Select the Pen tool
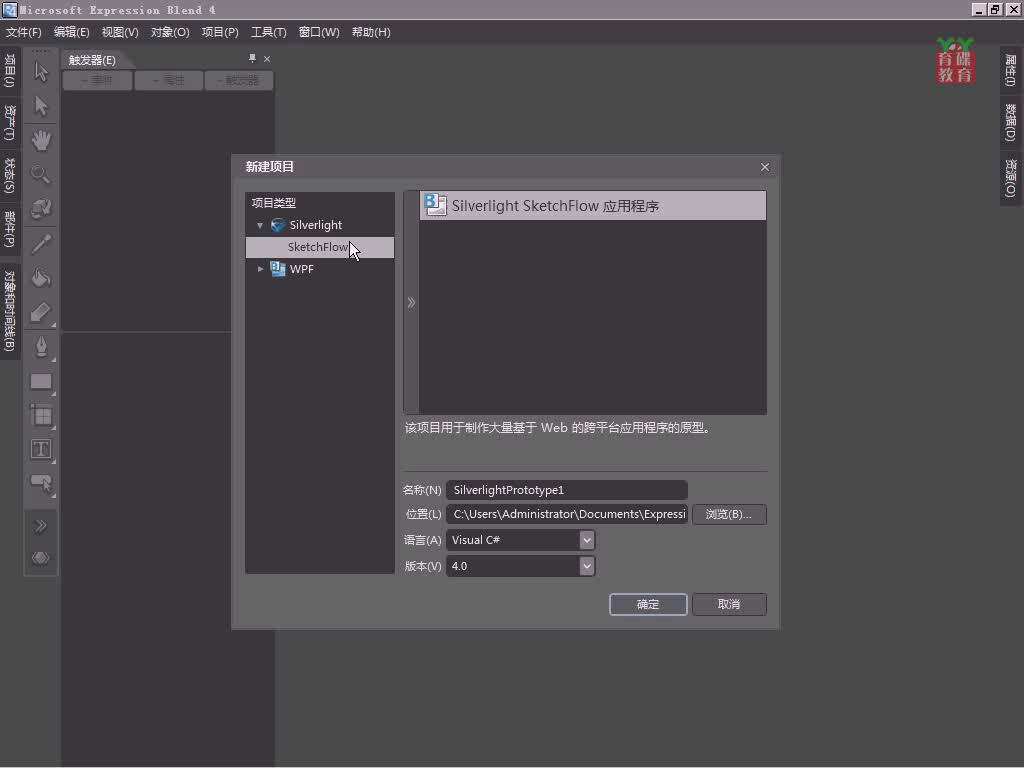The image size is (1024, 768). 41,347
